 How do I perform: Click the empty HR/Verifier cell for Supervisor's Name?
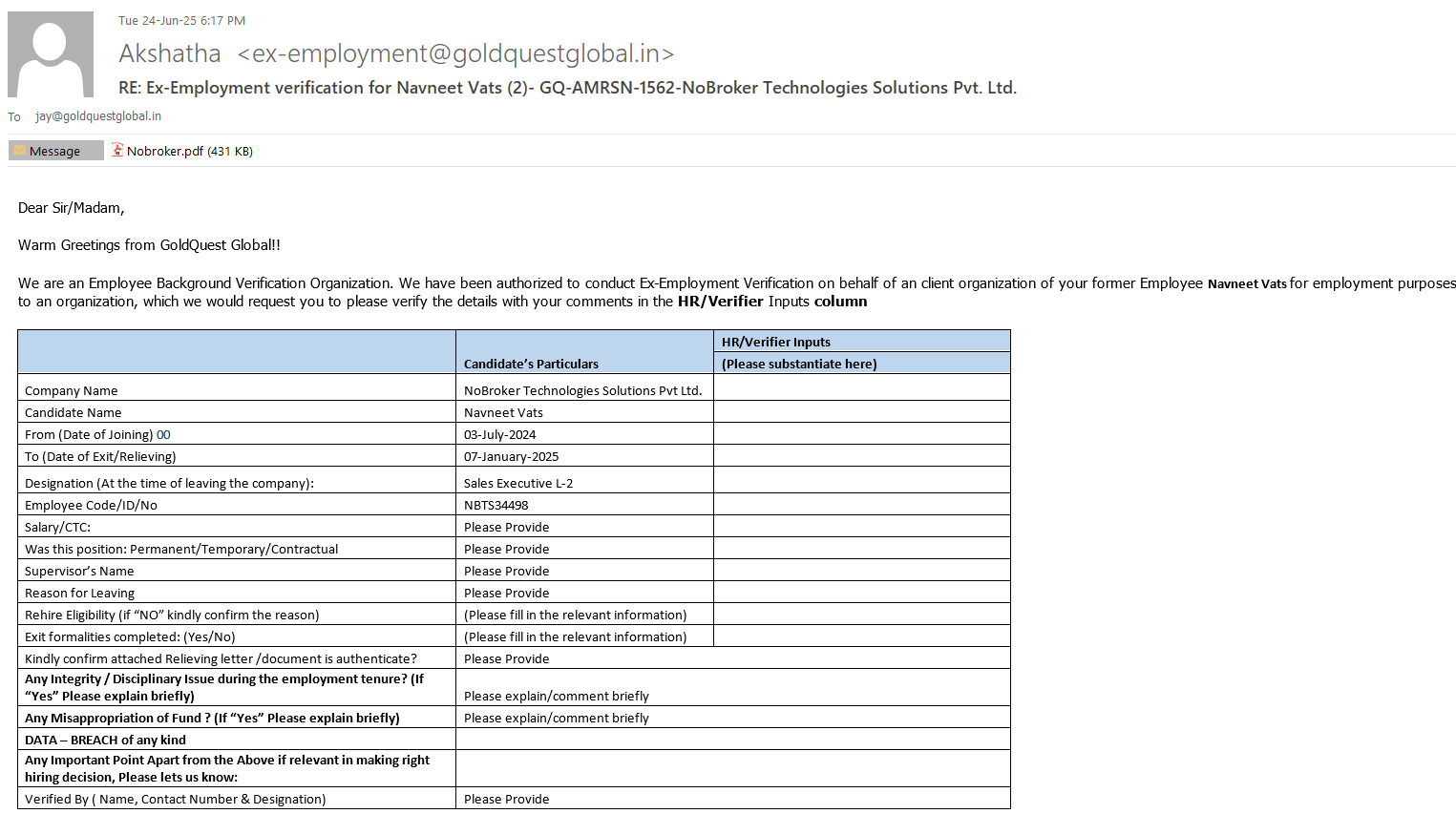tap(862, 570)
